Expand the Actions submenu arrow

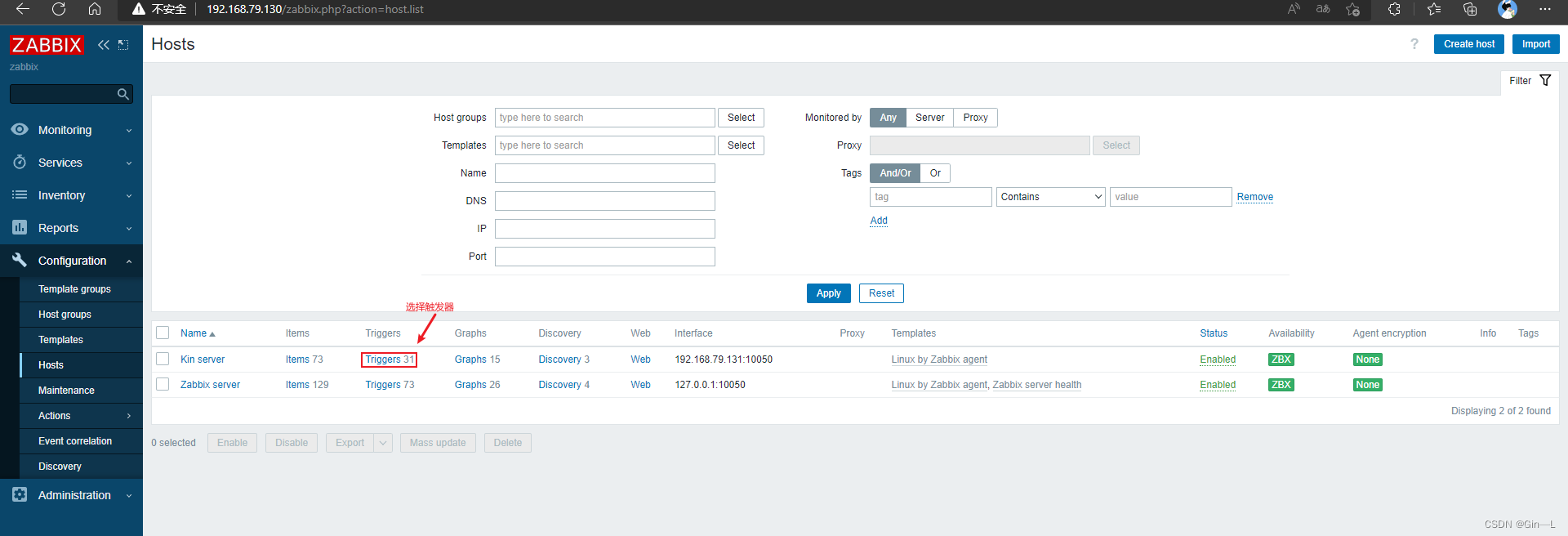(x=129, y=416)
